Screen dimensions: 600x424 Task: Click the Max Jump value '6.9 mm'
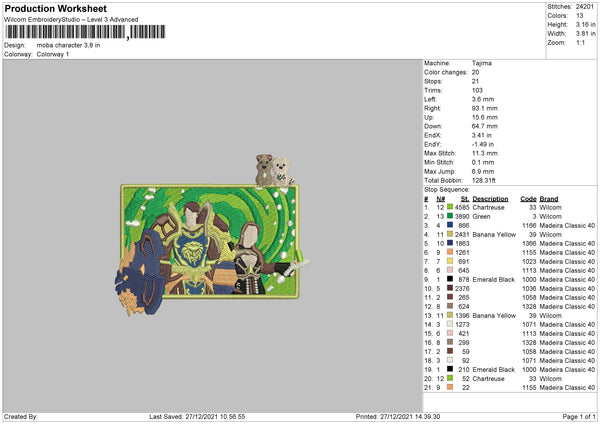click(x=483, y=171)
